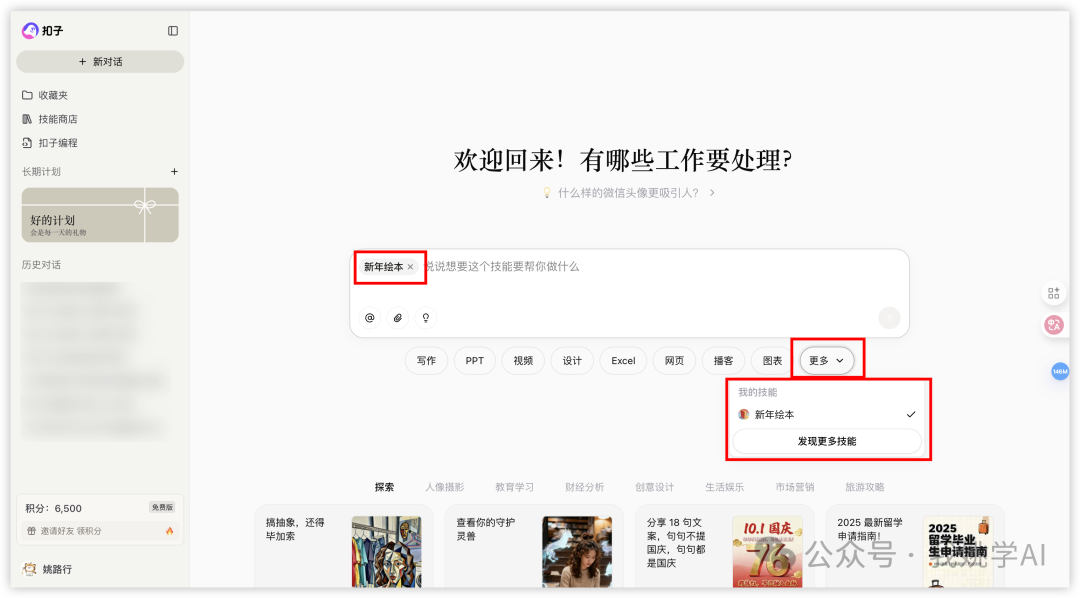The image size is (1080, 598).
Task: Open the 技能商店 skill store
Action: [x=54, y=118]
